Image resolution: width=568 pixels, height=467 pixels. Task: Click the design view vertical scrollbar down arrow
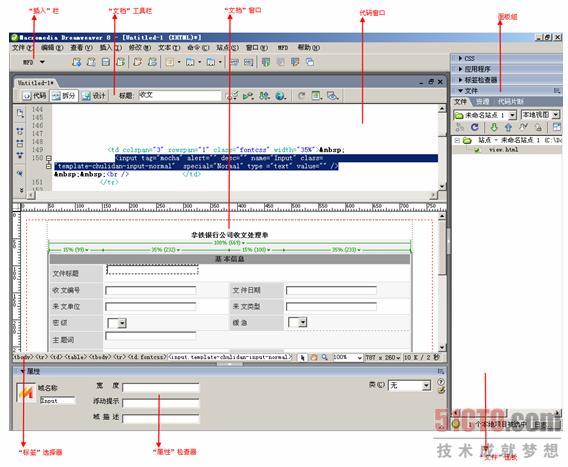pyautogui.click(x=442, y=347)
